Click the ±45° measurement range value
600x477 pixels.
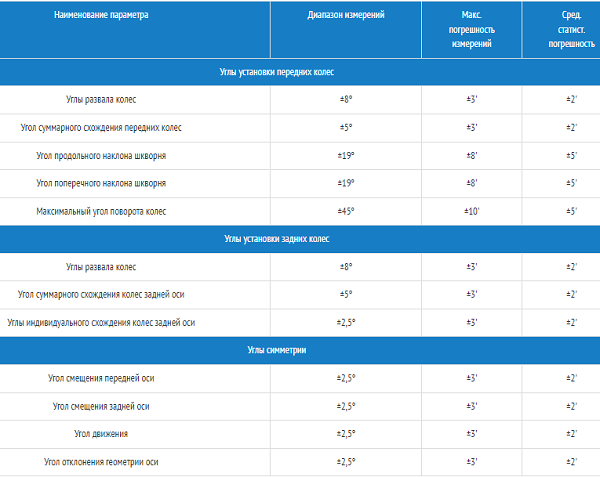click(346, 212)
